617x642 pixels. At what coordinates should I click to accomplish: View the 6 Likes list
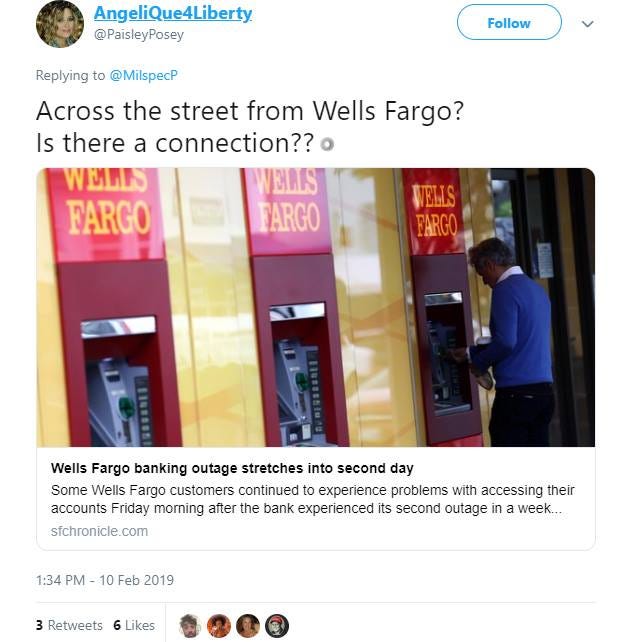(134, 625)
